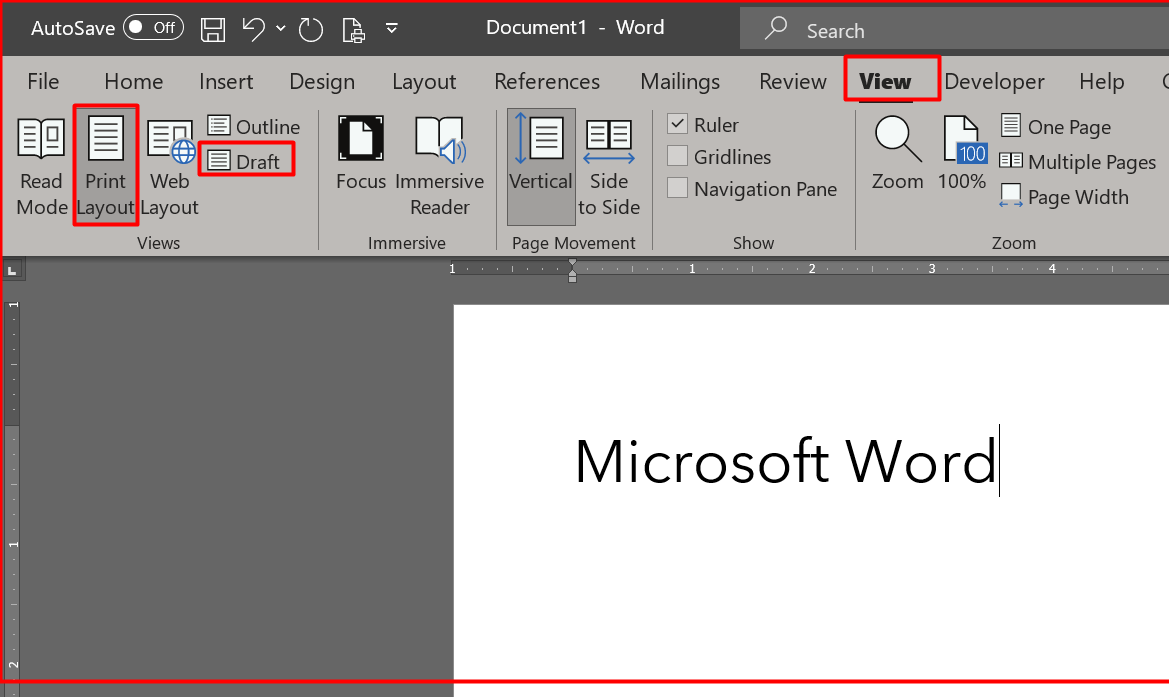Select the Layout ribbon tab

point(424,81)
